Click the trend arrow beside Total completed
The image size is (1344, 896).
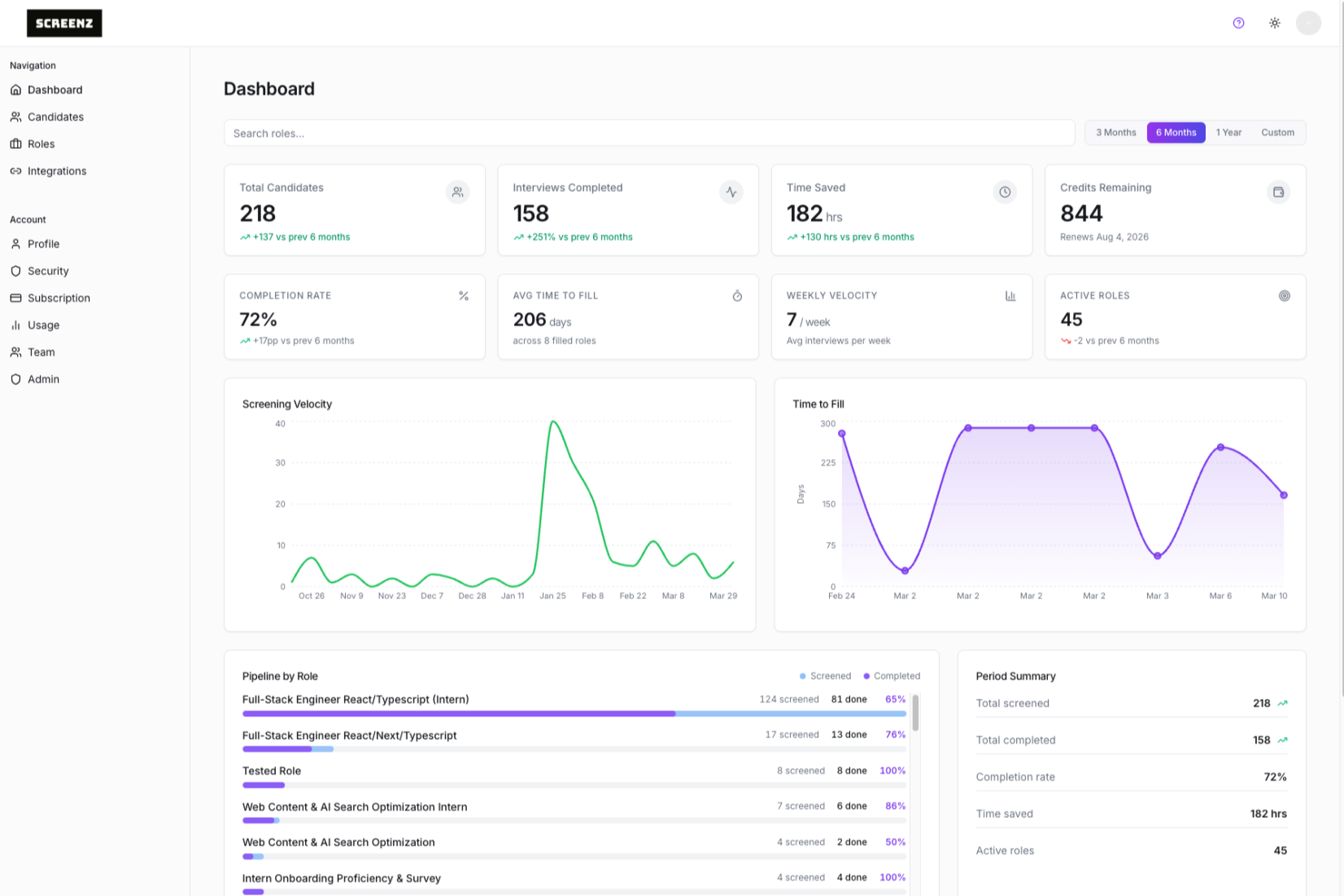(x=1282, y=741)
